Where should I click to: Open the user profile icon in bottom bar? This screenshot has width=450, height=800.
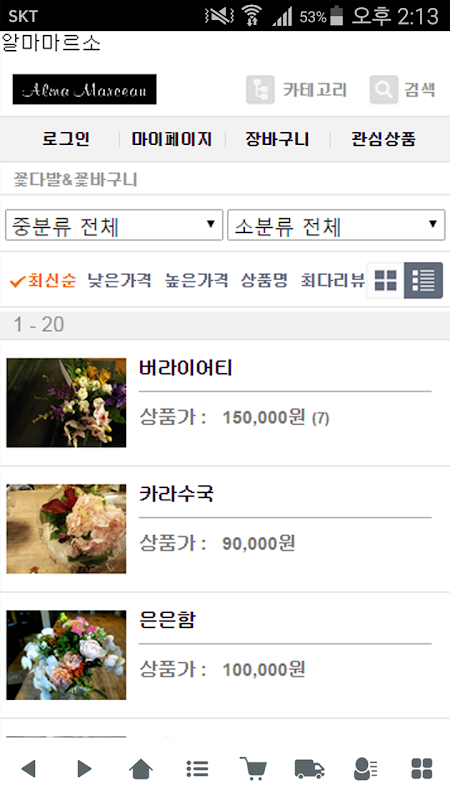pyautogui.click(x=365, y=768)
